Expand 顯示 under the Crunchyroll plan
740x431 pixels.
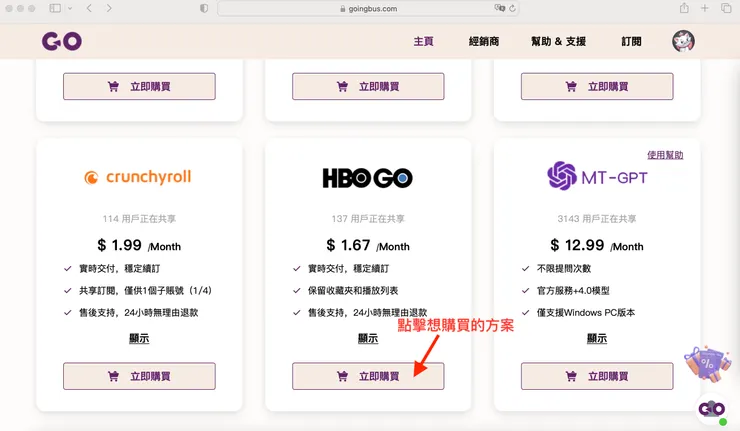coord(139,338)
